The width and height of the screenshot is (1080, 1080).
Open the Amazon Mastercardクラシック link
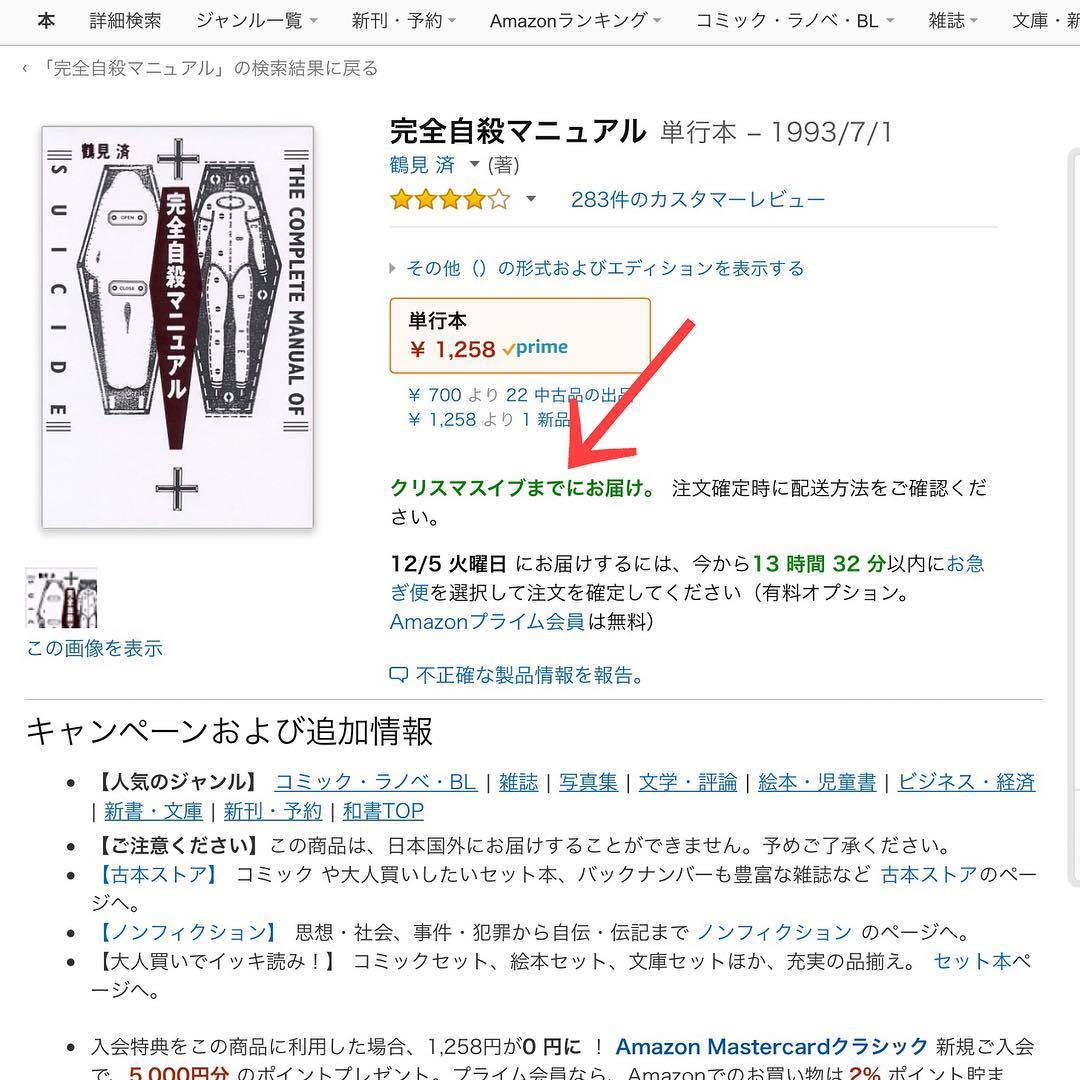[771, 1046]
